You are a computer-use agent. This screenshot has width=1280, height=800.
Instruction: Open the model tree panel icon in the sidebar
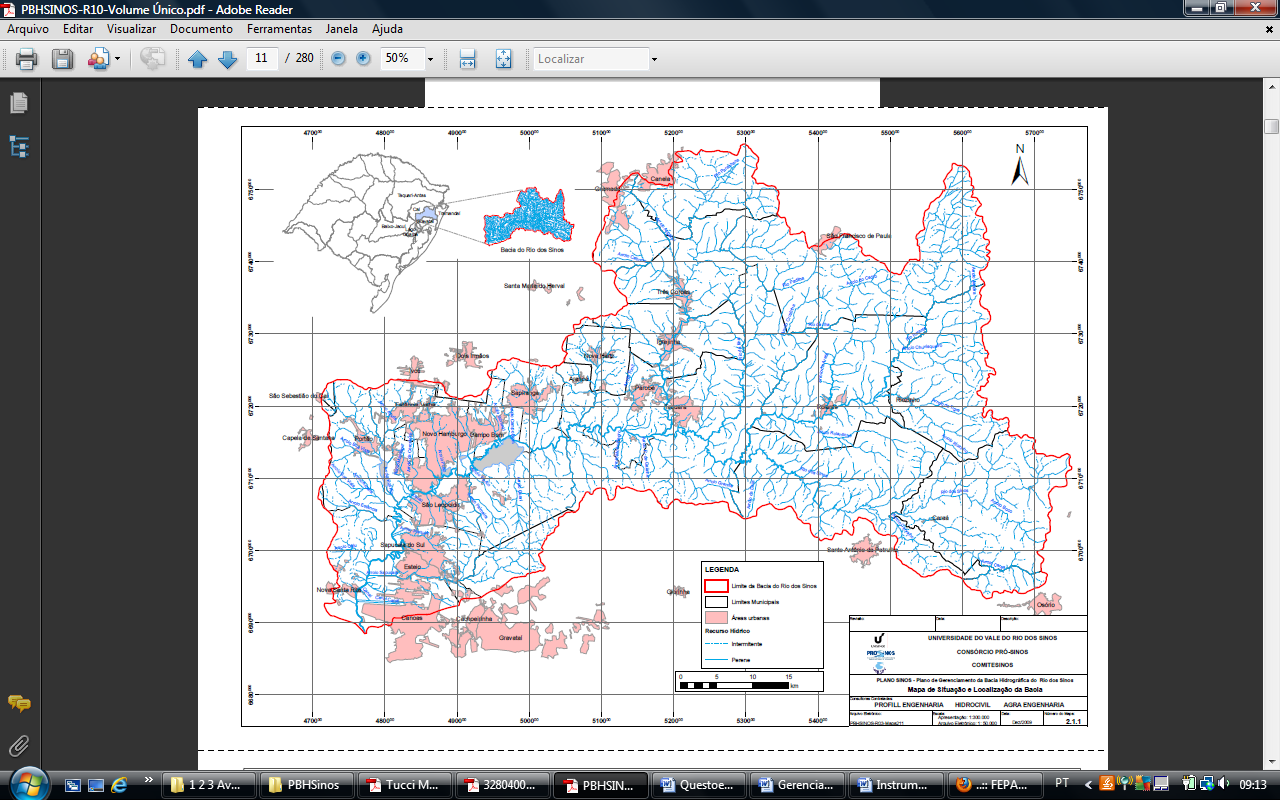[19, 146]
